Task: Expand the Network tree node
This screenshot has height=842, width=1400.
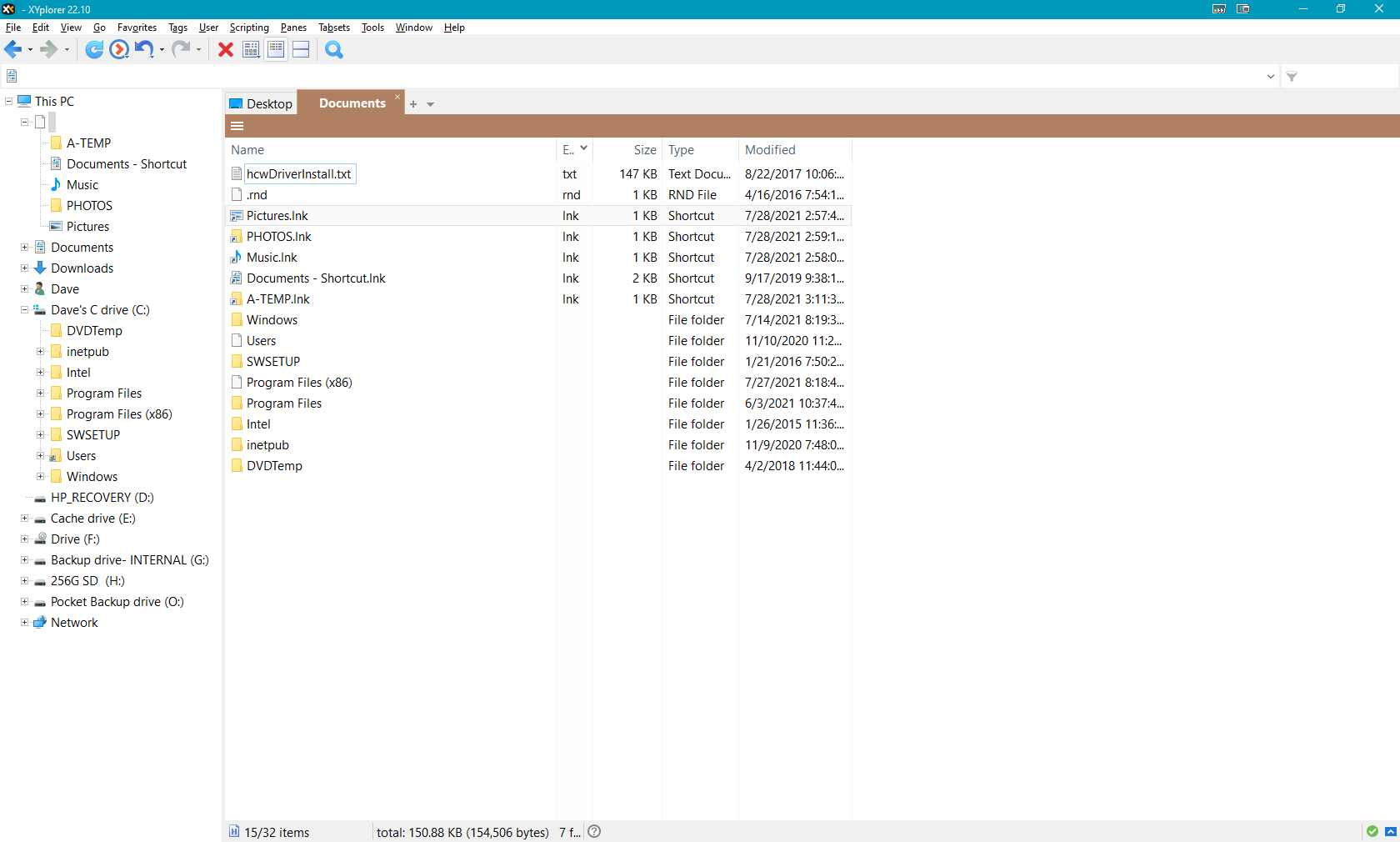Action: click(x=24, y=623)
